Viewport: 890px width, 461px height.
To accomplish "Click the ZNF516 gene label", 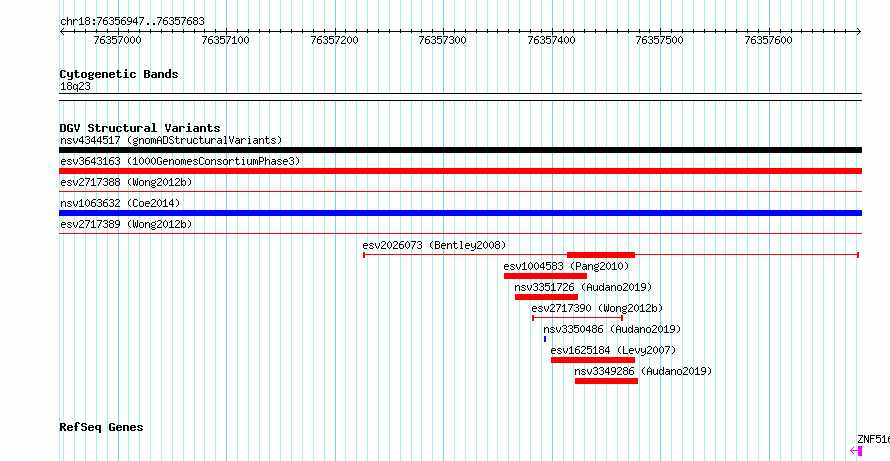I will (874, 439).
